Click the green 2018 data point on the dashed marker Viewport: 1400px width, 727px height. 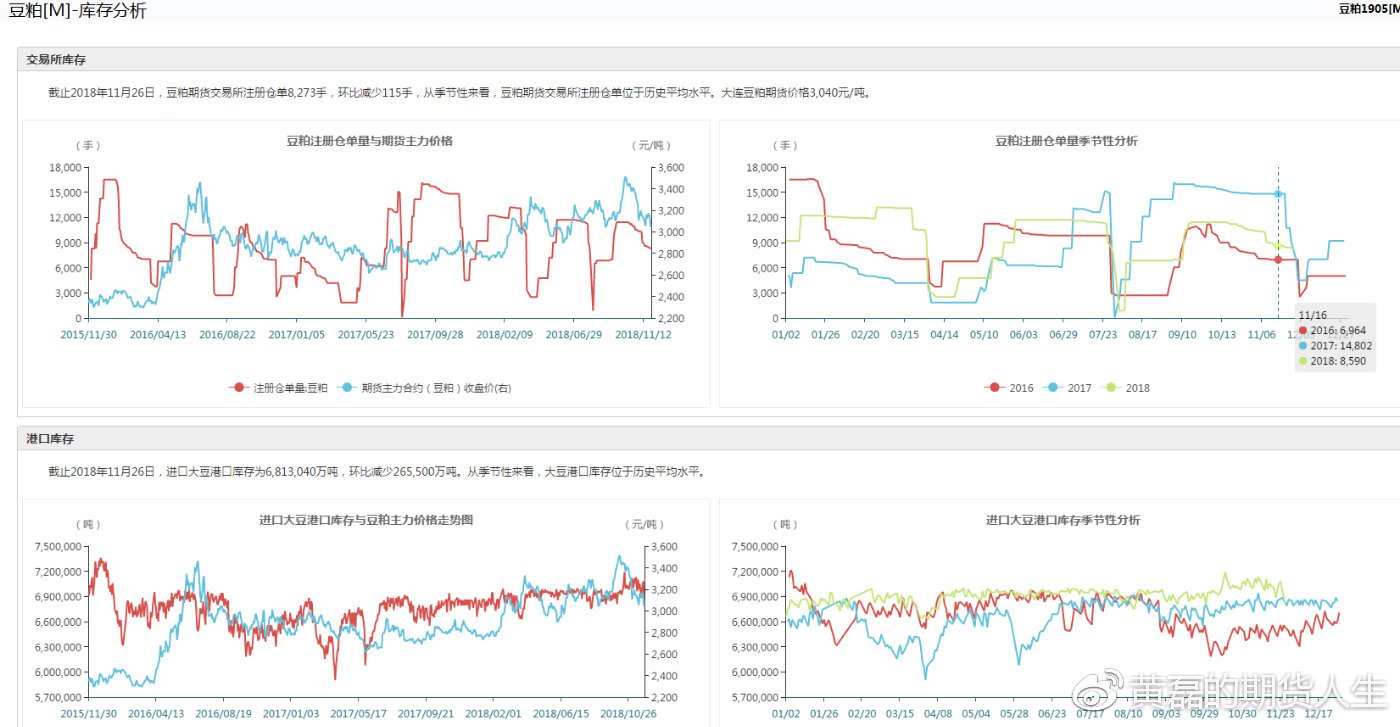coord(1278,246)
